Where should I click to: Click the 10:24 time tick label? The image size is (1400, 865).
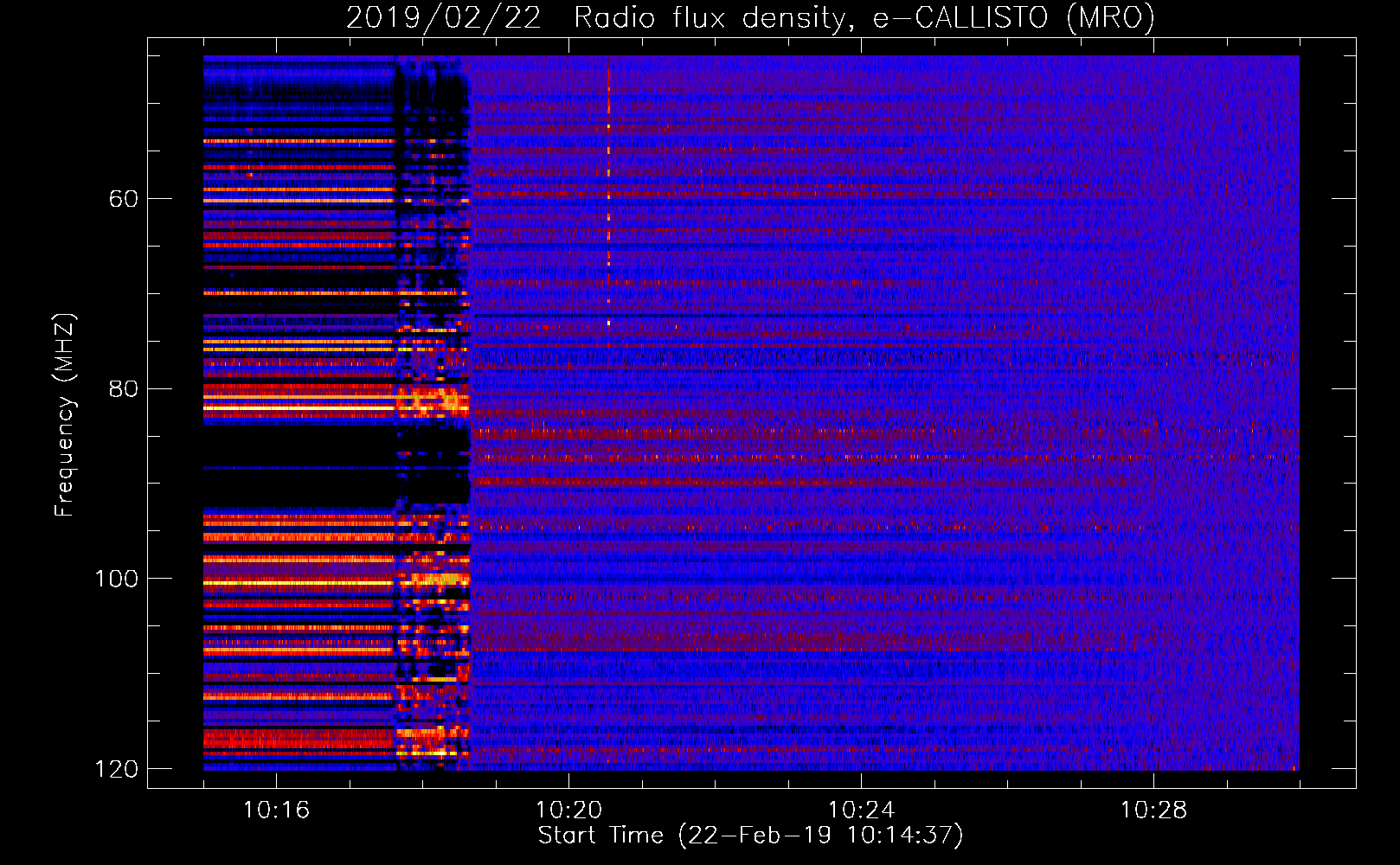click(861, 811)
